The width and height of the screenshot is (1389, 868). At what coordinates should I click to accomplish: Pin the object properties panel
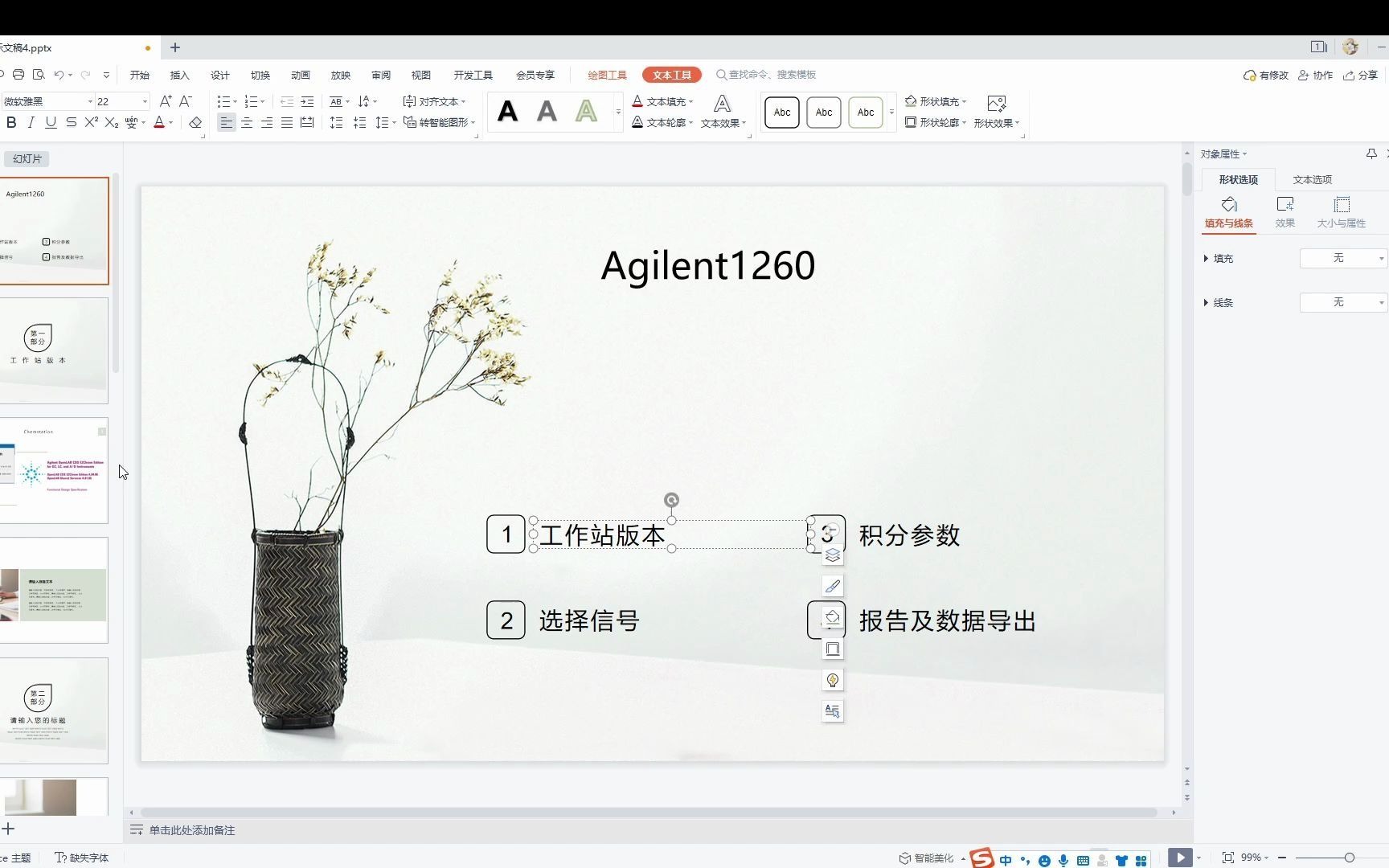[1371, 154]
